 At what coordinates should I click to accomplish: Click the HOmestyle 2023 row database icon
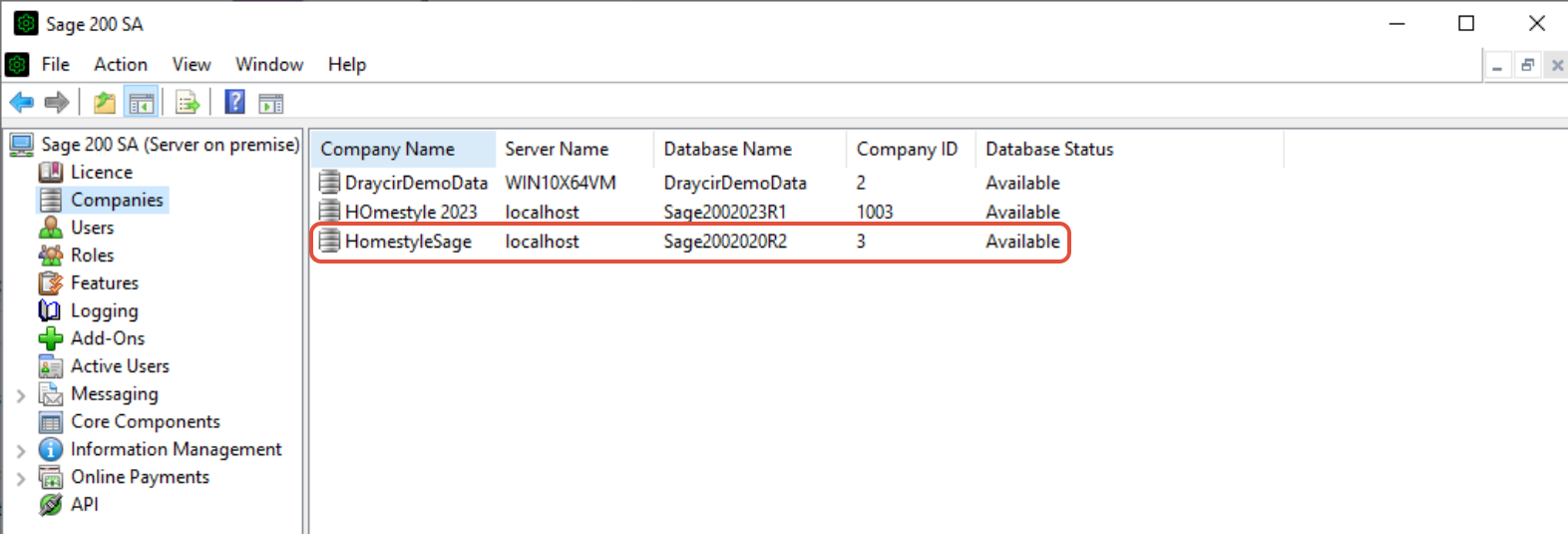pos(329,211)
